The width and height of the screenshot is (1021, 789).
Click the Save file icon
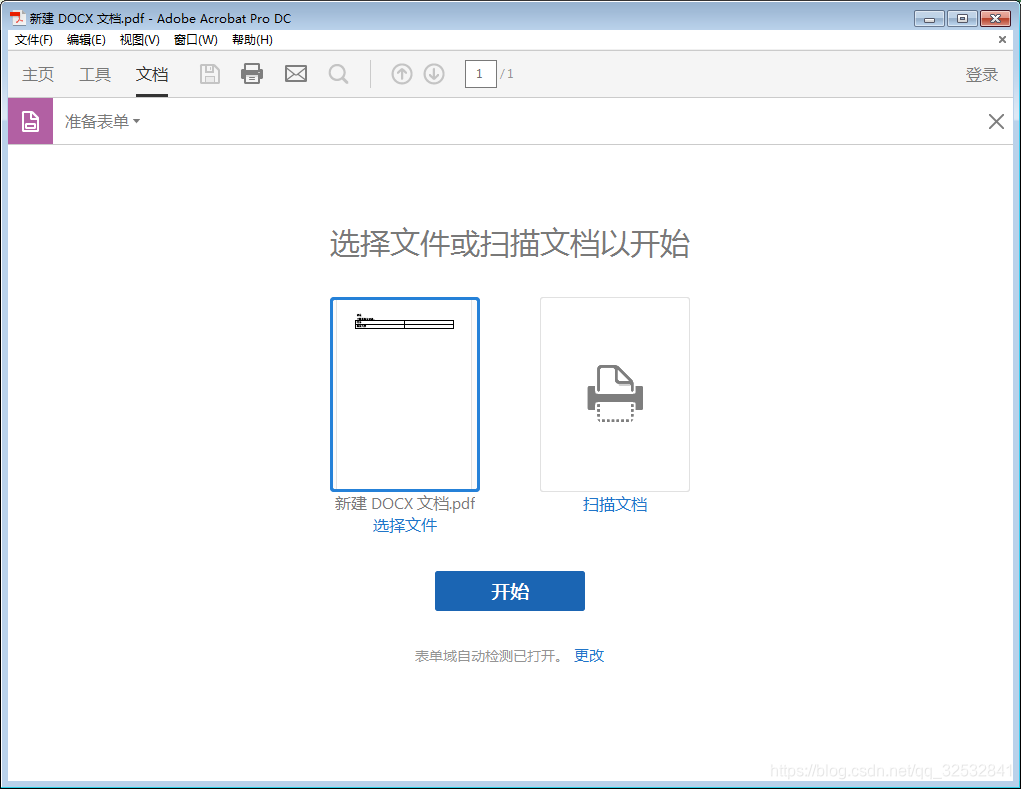(210, 74)
